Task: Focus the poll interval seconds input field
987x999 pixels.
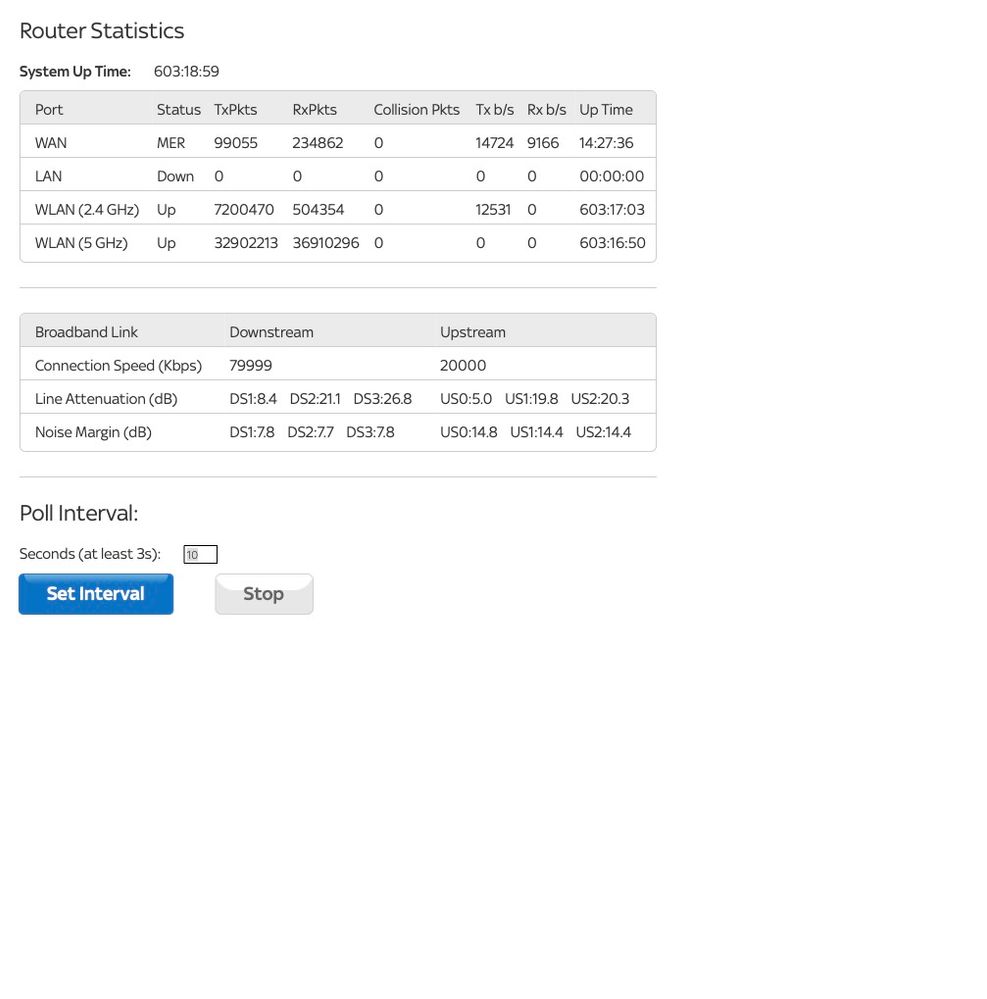Action: point(200,555)
